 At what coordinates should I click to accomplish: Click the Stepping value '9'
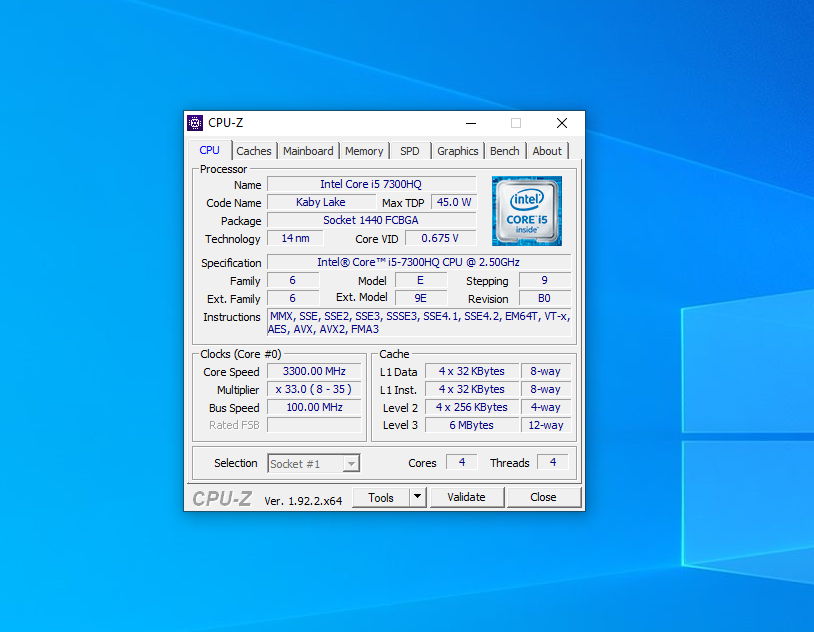[545, 280]
